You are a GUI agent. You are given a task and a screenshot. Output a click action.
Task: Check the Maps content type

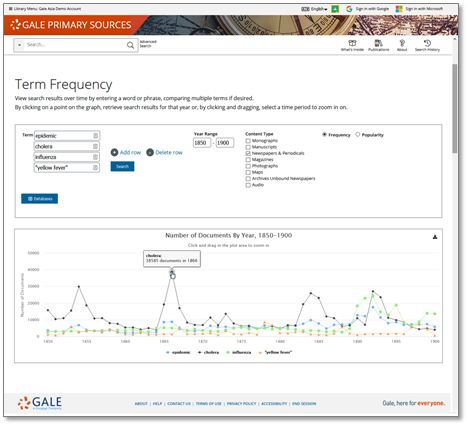click(248, 172)
